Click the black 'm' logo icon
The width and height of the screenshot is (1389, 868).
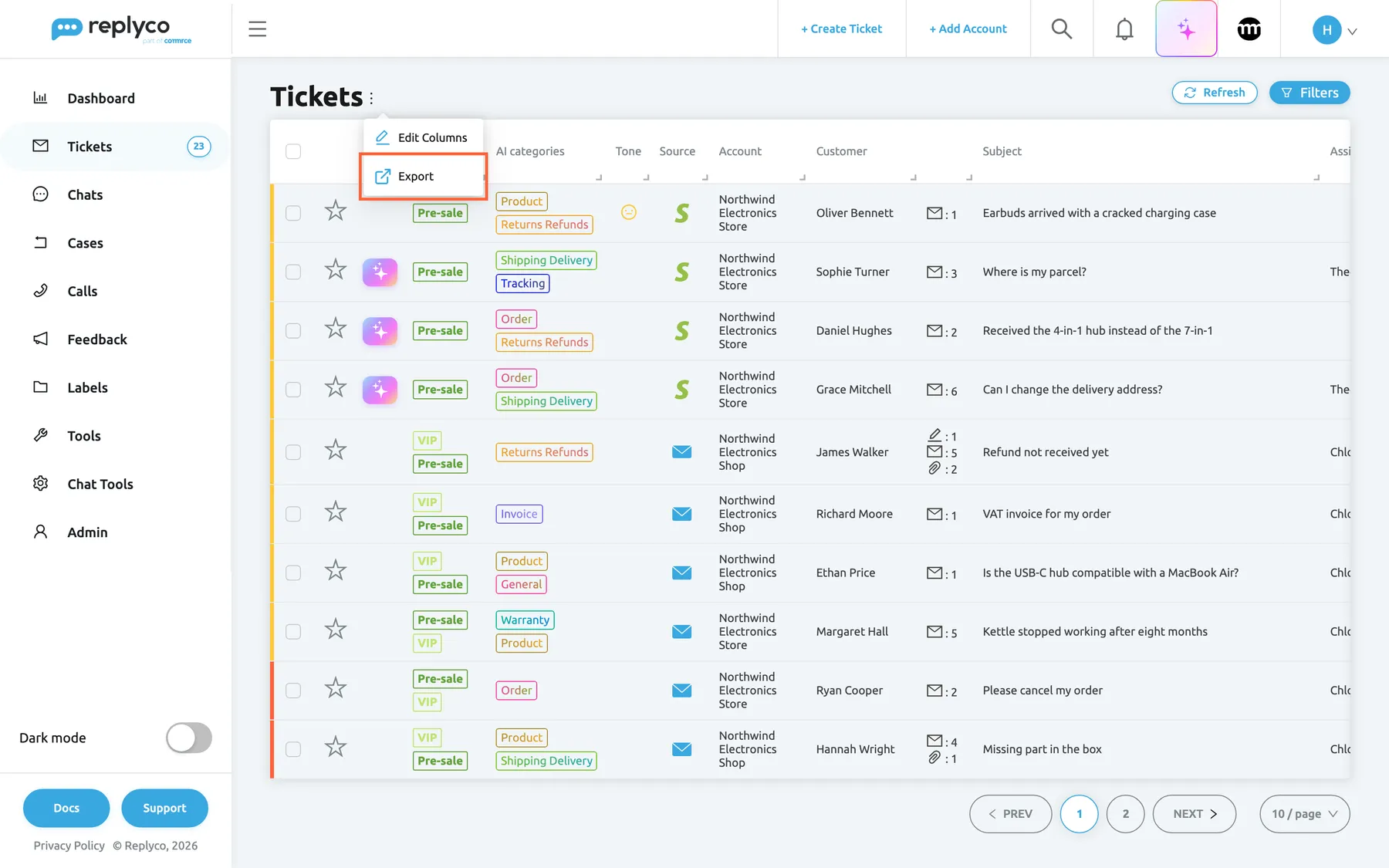(x=1249, y=29)
